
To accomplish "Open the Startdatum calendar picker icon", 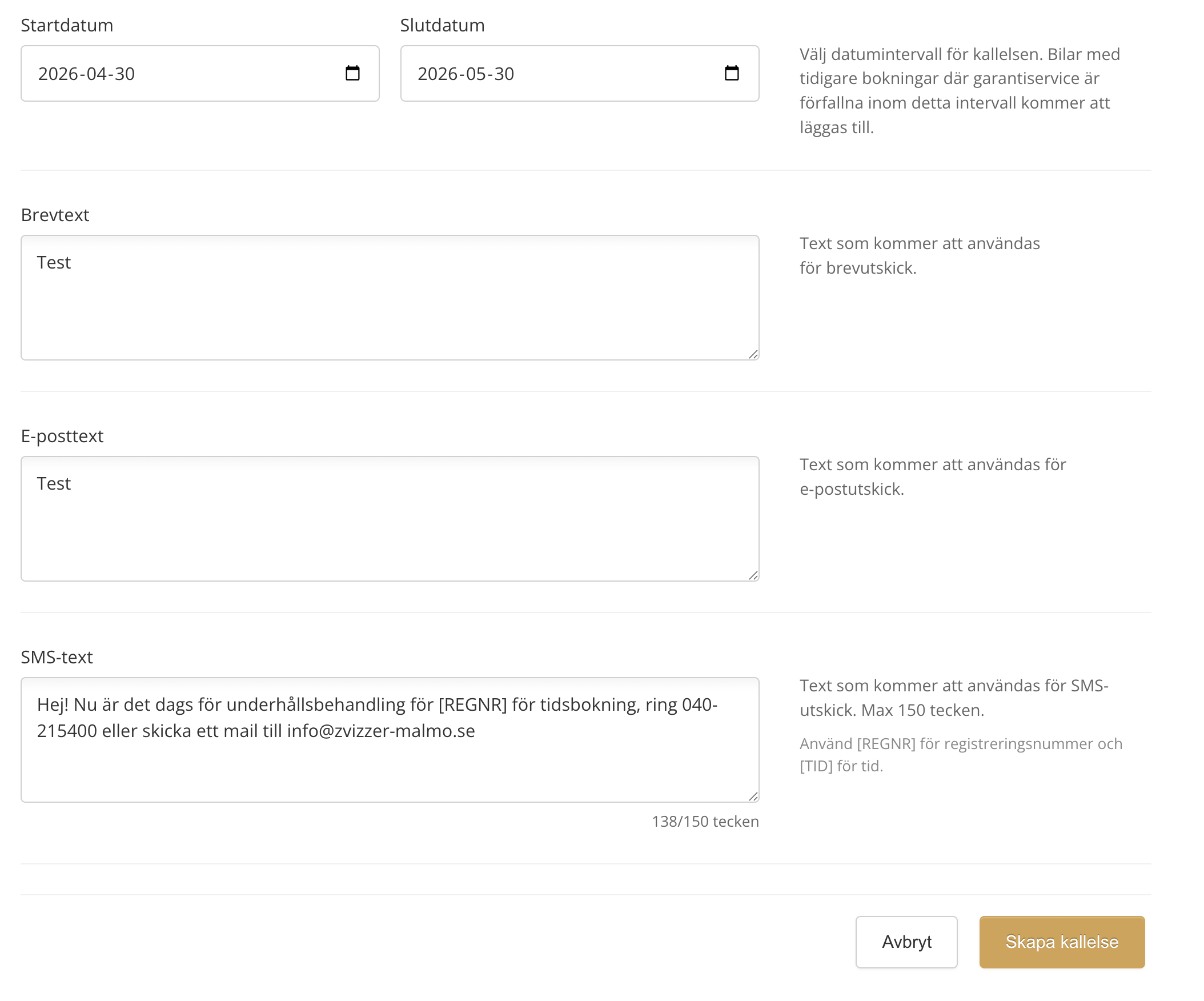I will tap(352, 74).
